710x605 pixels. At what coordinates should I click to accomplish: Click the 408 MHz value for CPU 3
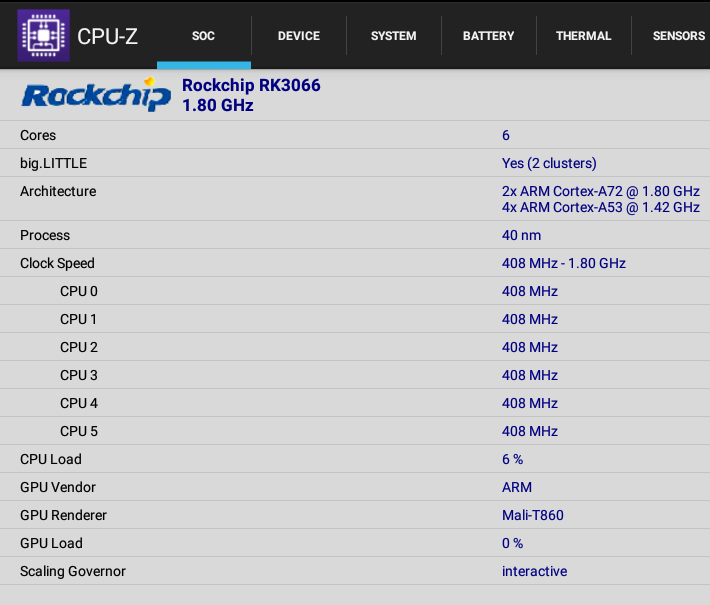click(x=530, y=375)
